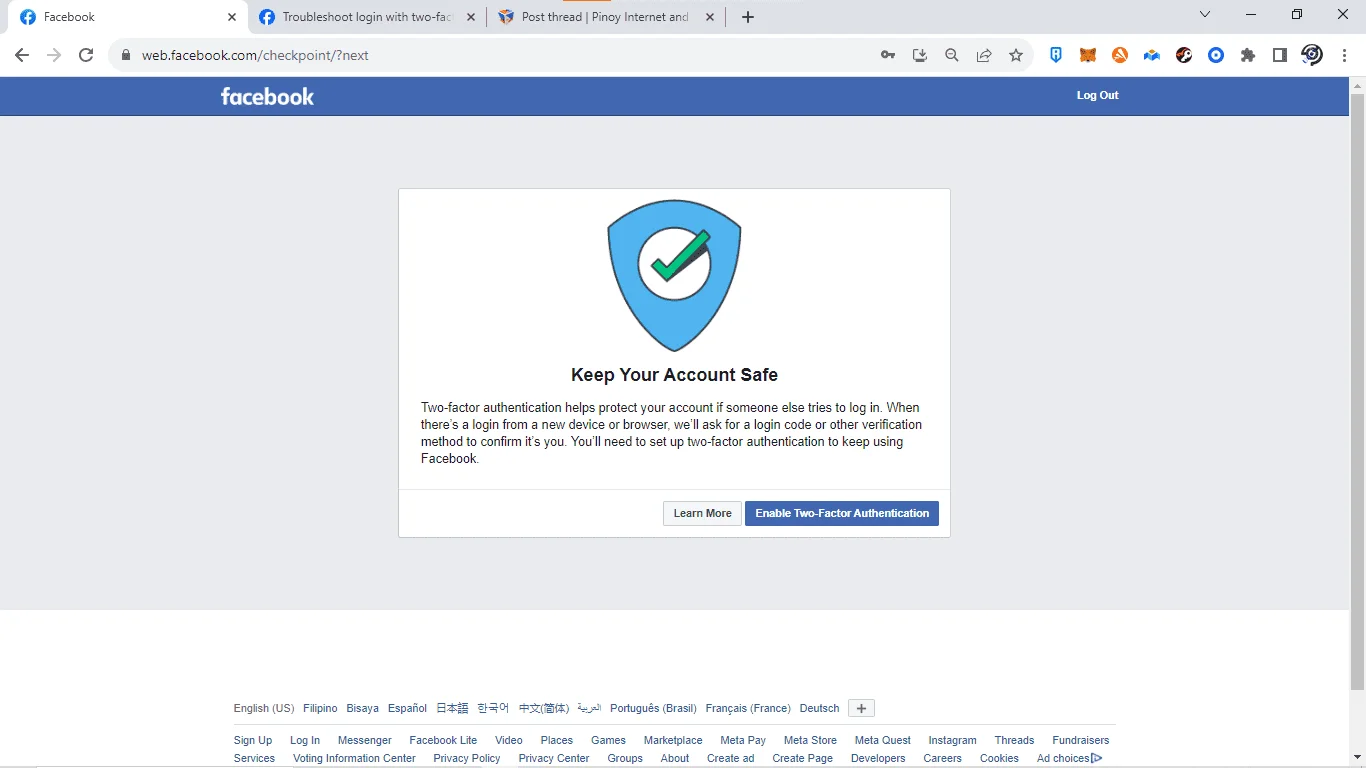Open the Chrome three-dot menu
Image resolution: width=1366 pixels, height=768 pixels.
1344,55
